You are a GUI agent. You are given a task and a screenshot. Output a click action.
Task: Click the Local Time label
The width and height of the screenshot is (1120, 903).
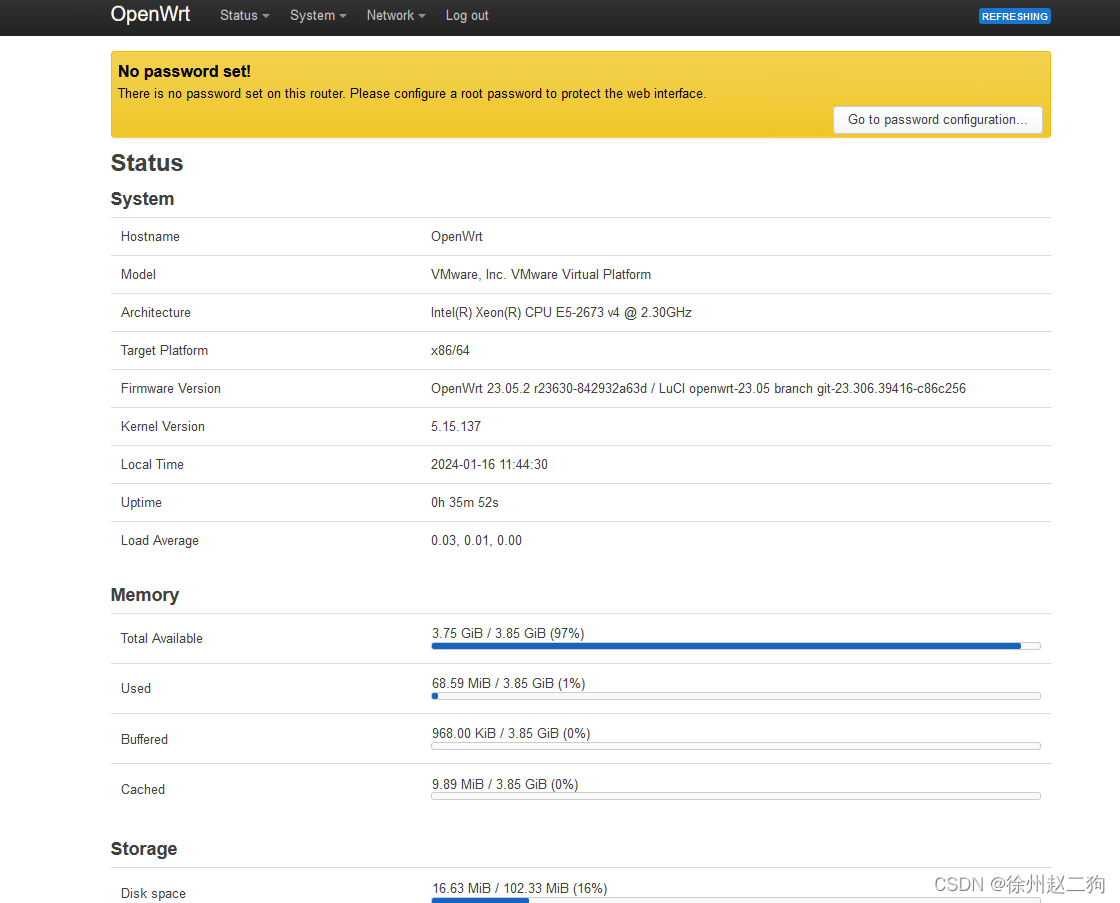click(x=152, y=464)
